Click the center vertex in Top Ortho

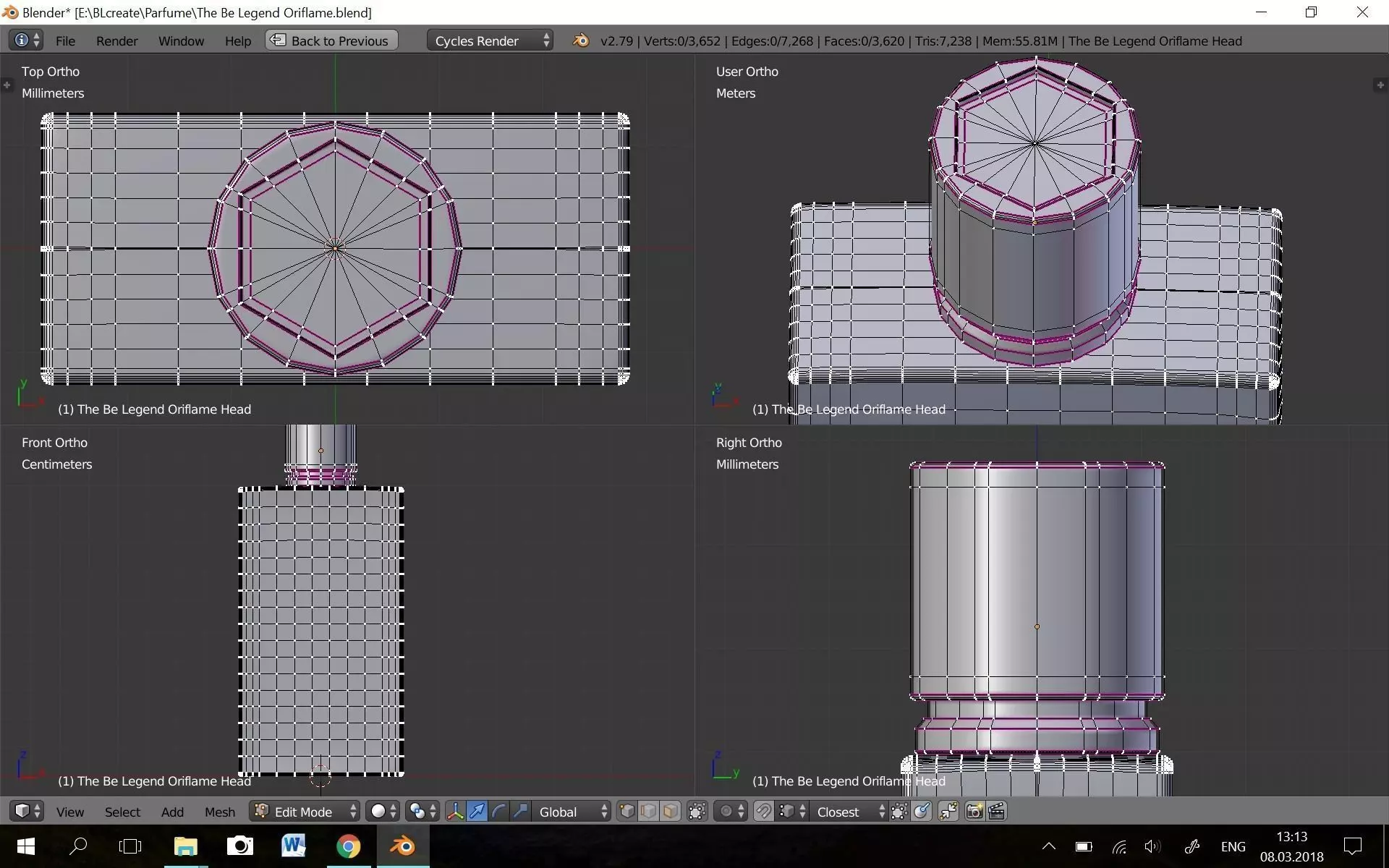(x=335, y=248)
